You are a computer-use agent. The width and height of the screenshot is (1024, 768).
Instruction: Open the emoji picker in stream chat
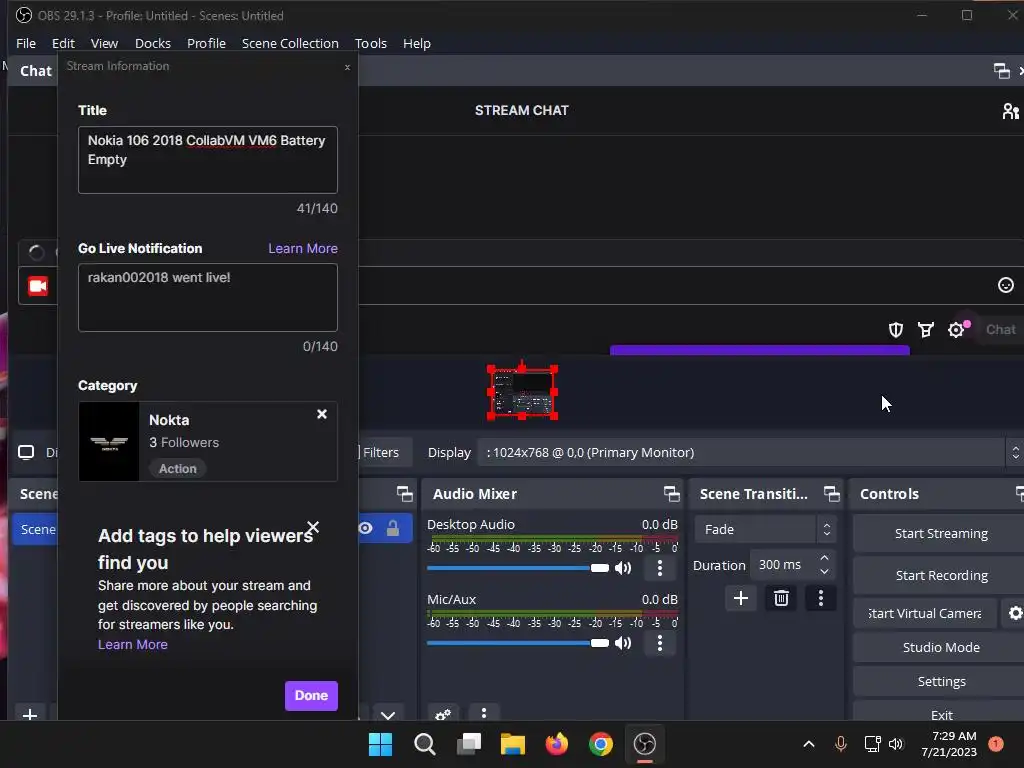point(1006,285)
